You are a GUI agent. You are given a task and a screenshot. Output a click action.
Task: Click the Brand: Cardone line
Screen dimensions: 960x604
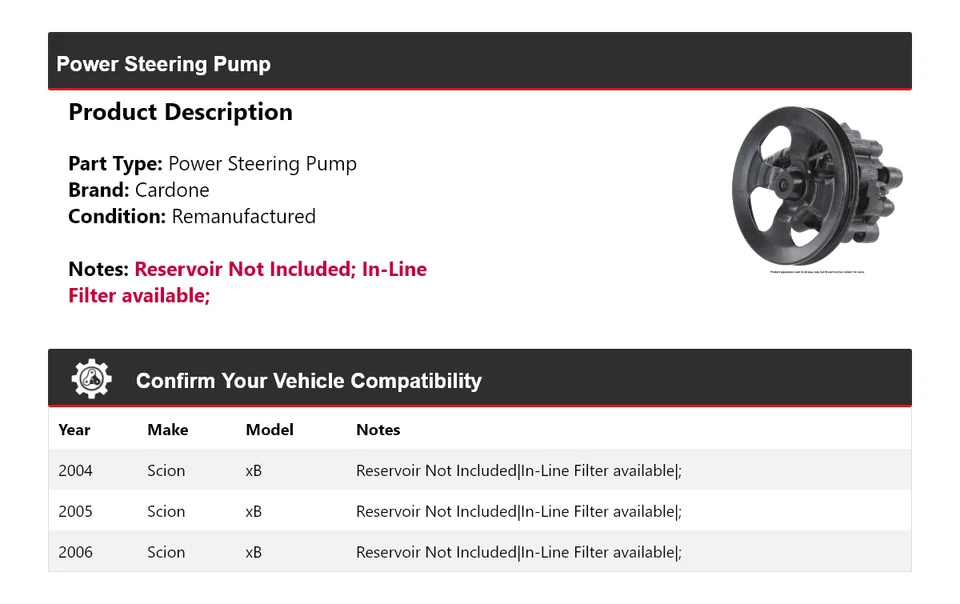(139, 190)
